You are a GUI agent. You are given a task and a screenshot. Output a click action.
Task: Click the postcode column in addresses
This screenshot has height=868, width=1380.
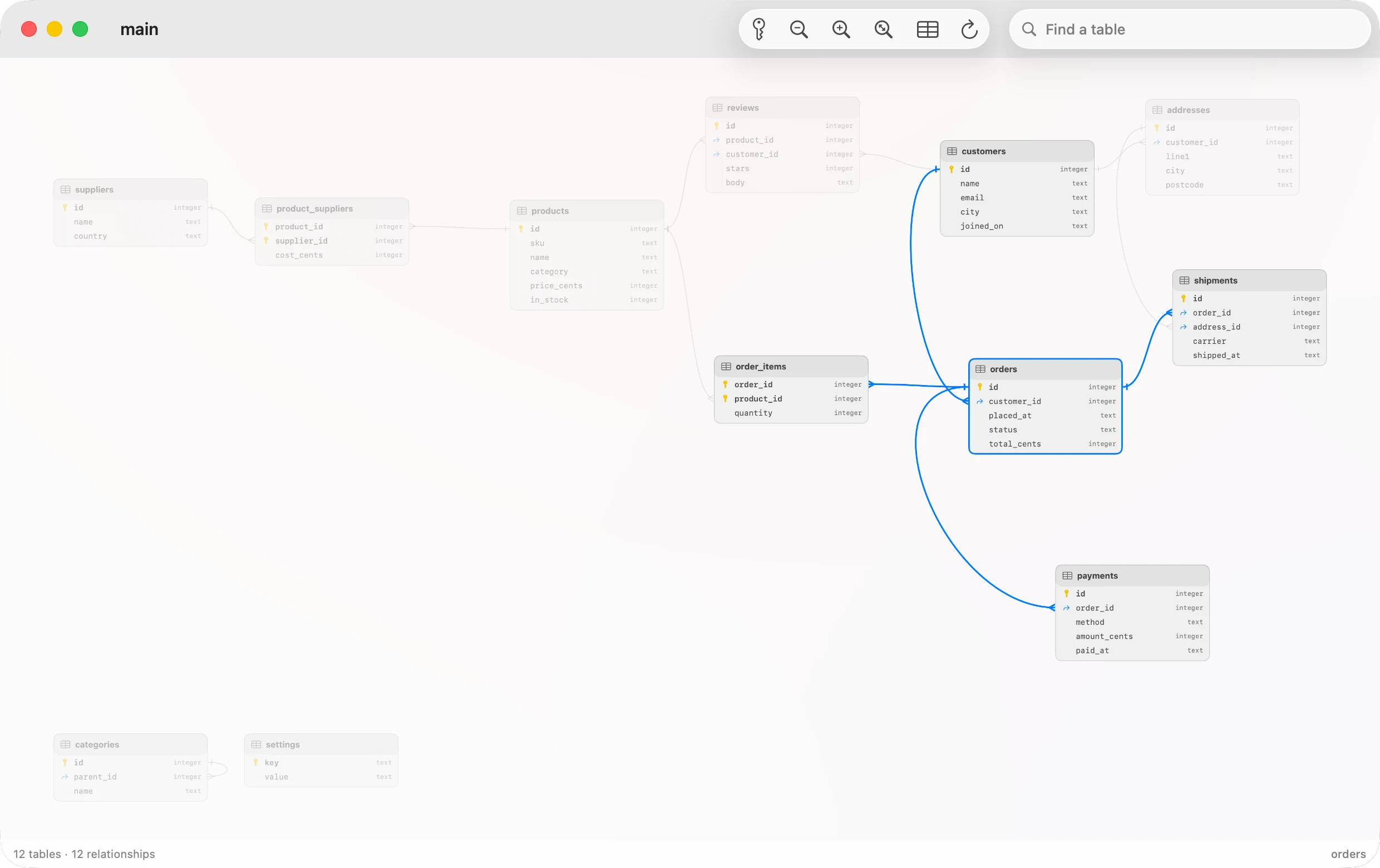pyautogui.click(x=1222, y=185)
